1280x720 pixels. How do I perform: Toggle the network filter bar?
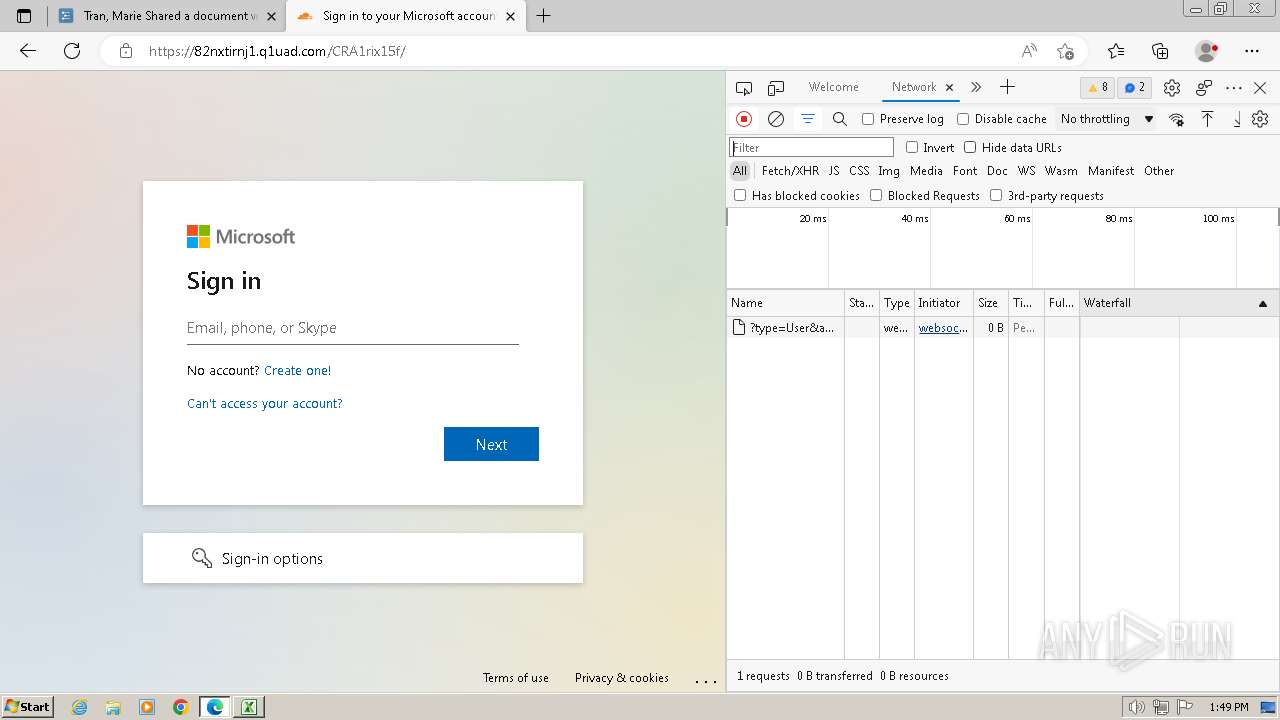808,119
